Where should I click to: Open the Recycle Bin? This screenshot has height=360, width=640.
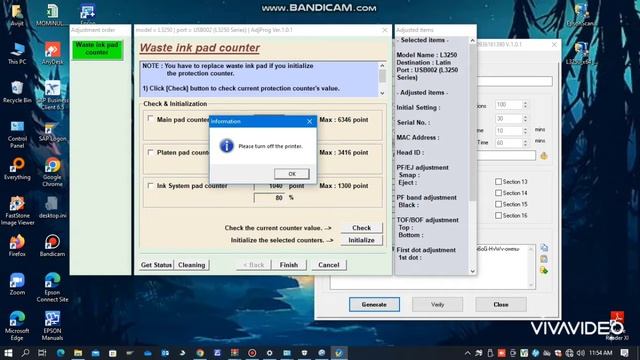coord(17,91)
